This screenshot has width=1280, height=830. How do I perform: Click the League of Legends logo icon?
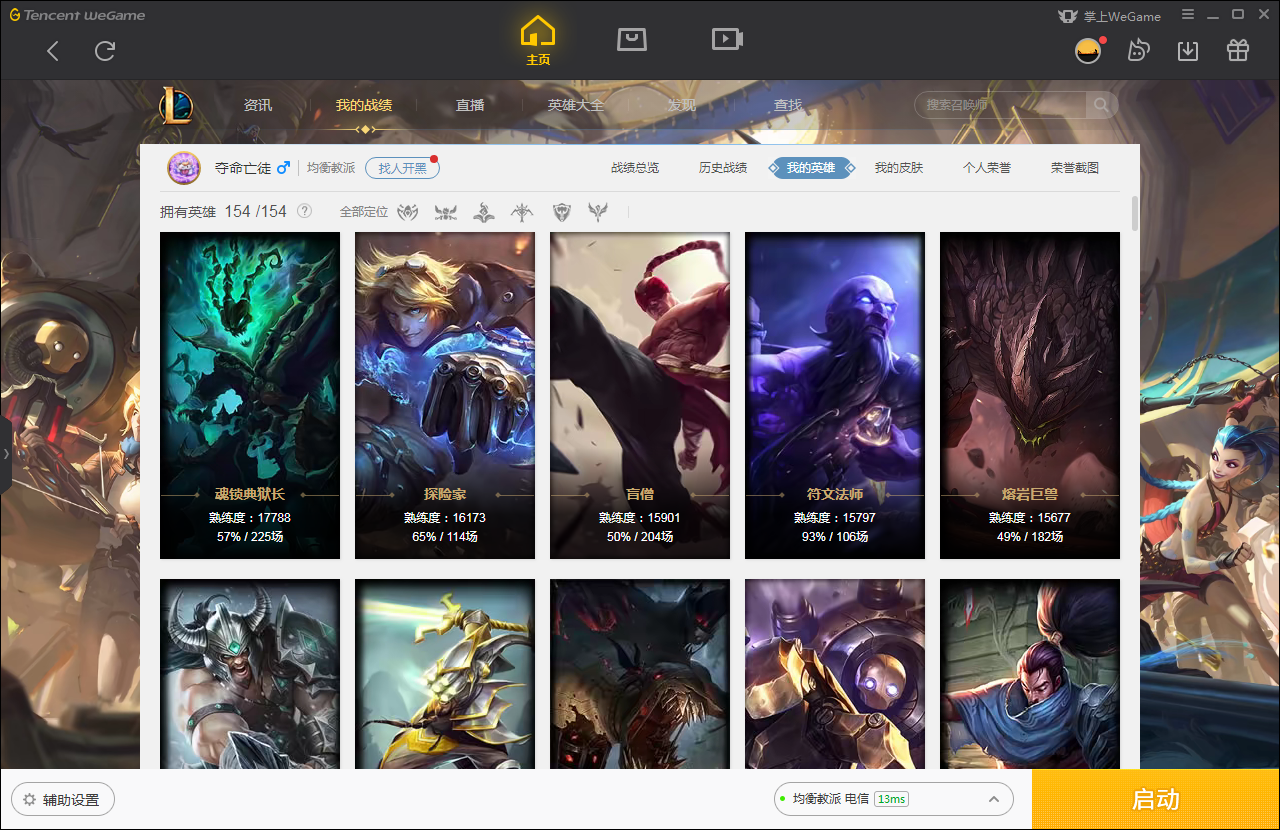(x=177, y=105)
